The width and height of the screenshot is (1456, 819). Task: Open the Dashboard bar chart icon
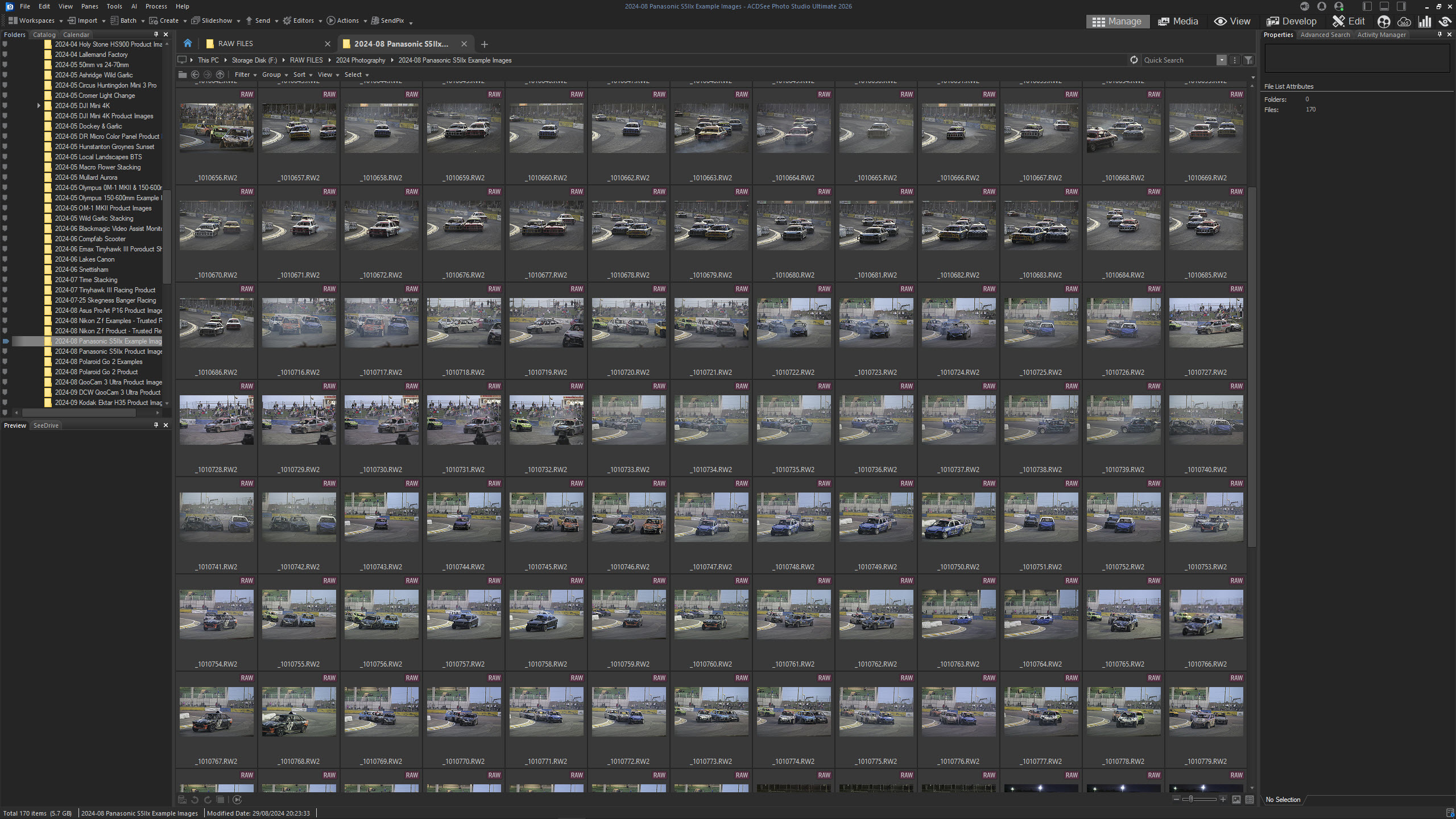click(1425, 21)
